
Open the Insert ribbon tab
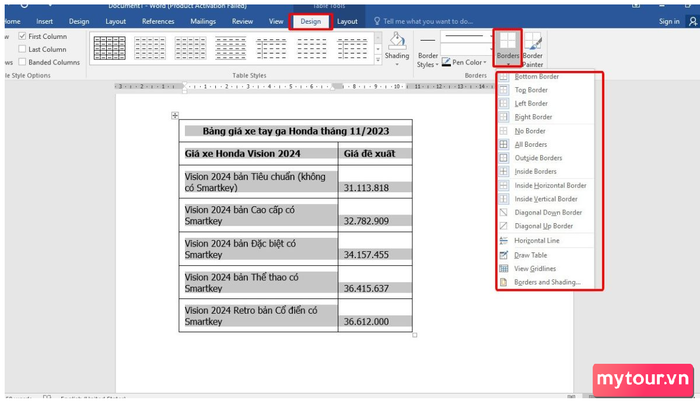coord(44,21)
